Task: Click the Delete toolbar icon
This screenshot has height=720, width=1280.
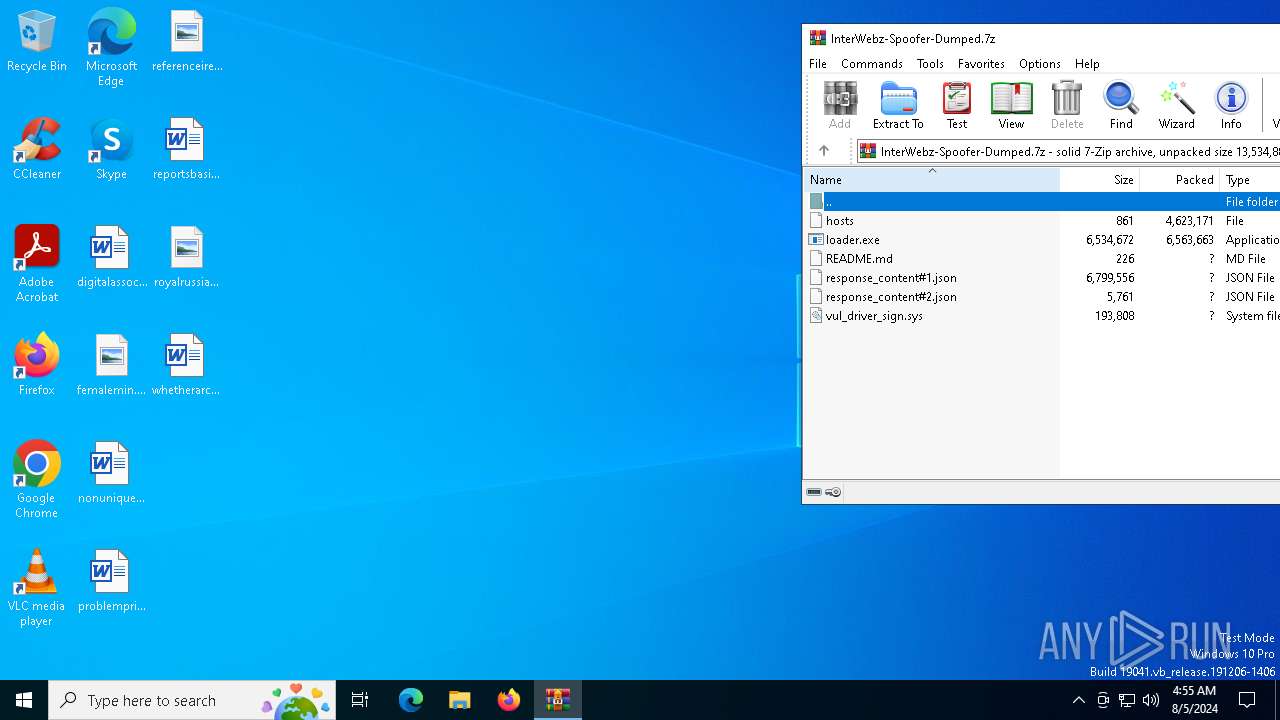Action: point(1067,105)
